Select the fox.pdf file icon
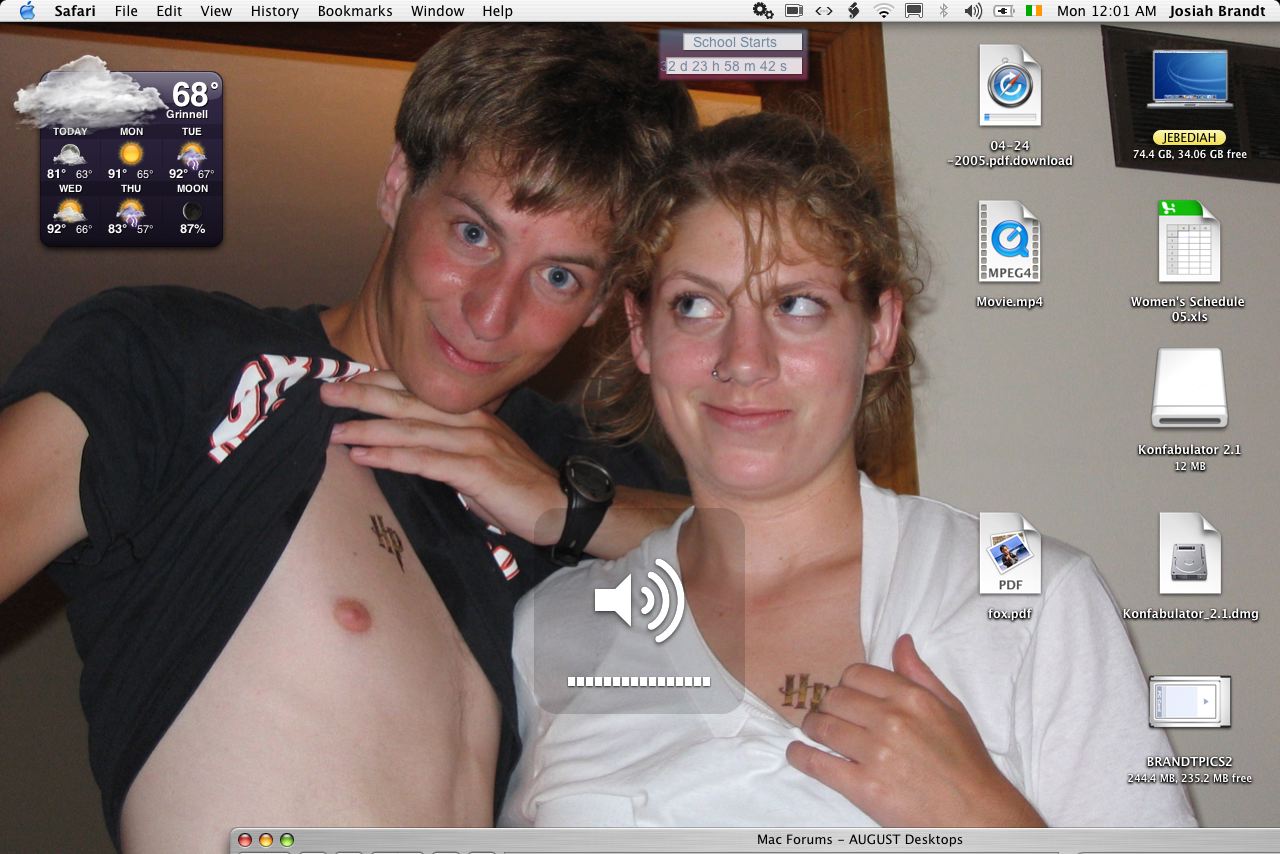This screenshot has width=1280, height=854. pos(1010,554)
